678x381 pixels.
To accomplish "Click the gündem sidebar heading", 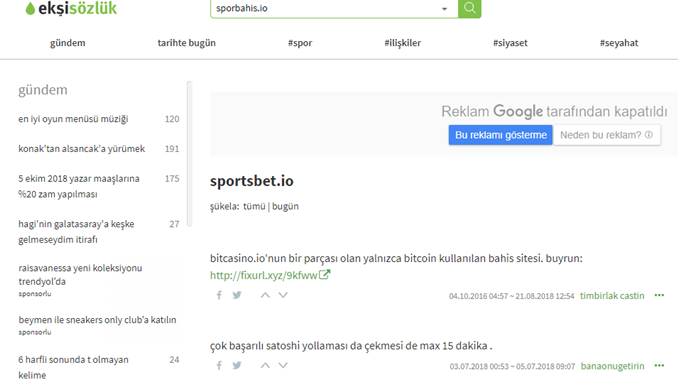I will click(43, 90).
